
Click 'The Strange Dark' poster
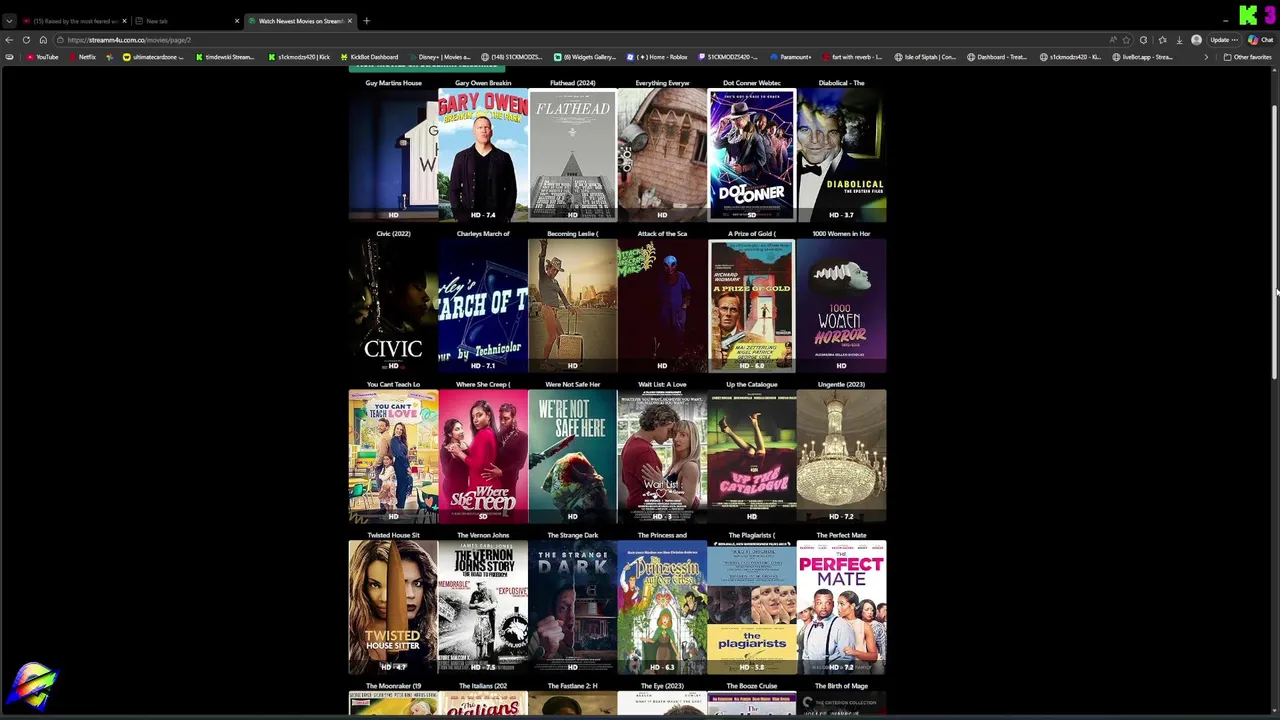tap(572, 607)
